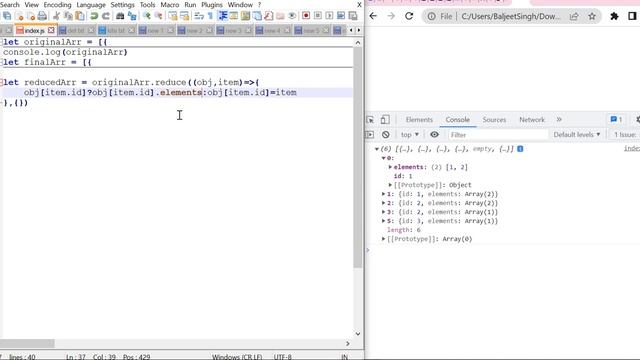
Task: Toggle the Word Wrap toolbar button
Action: coord(199,16)
